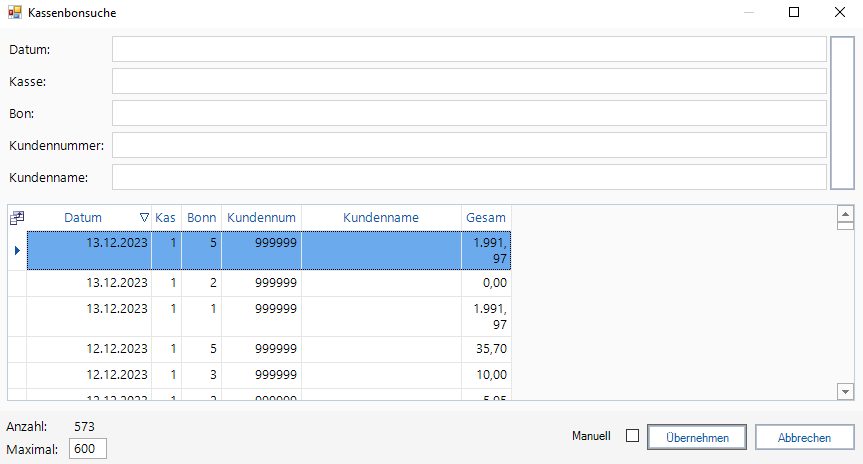Focus the Kasse input field
The image size is (863, 464).
point(468,81)
